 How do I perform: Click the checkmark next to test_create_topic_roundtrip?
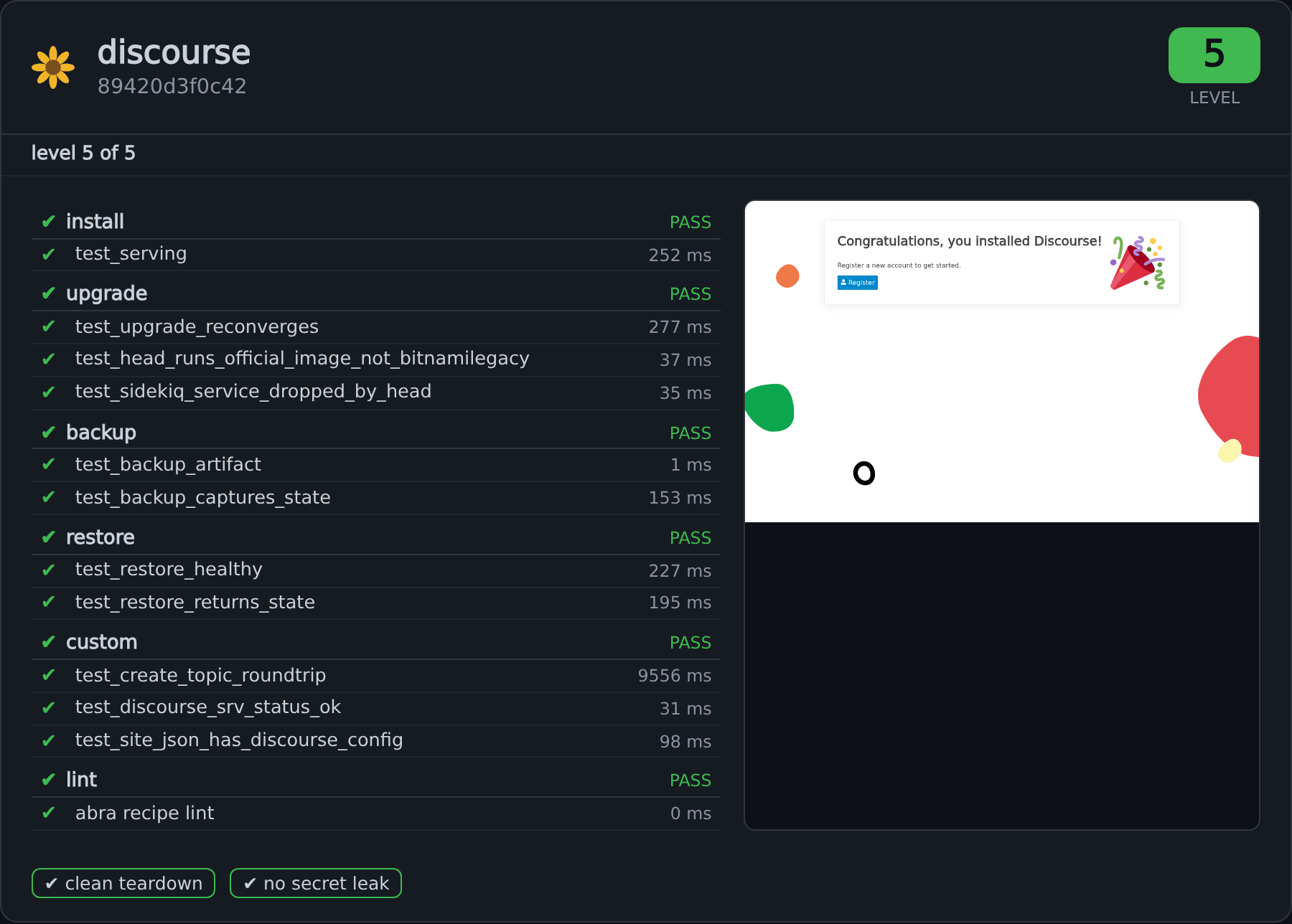click(49, 675)
